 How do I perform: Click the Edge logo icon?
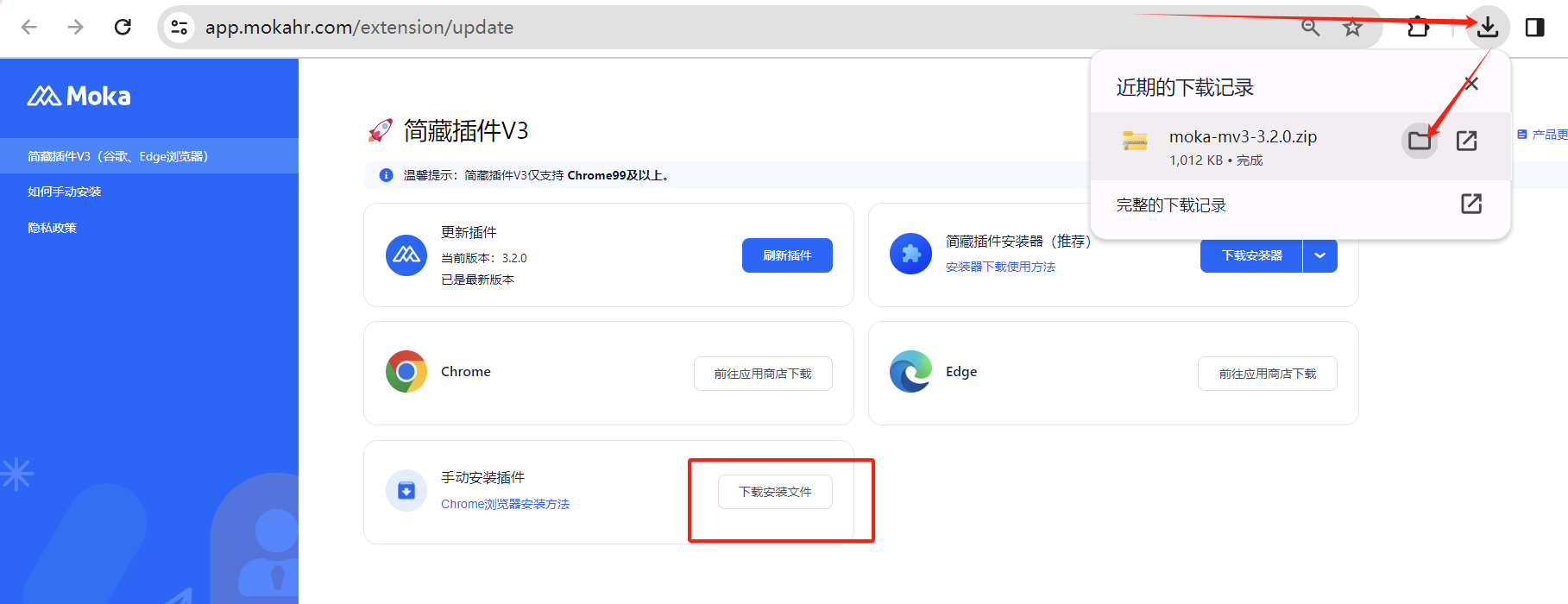click(x=910, y=371)
